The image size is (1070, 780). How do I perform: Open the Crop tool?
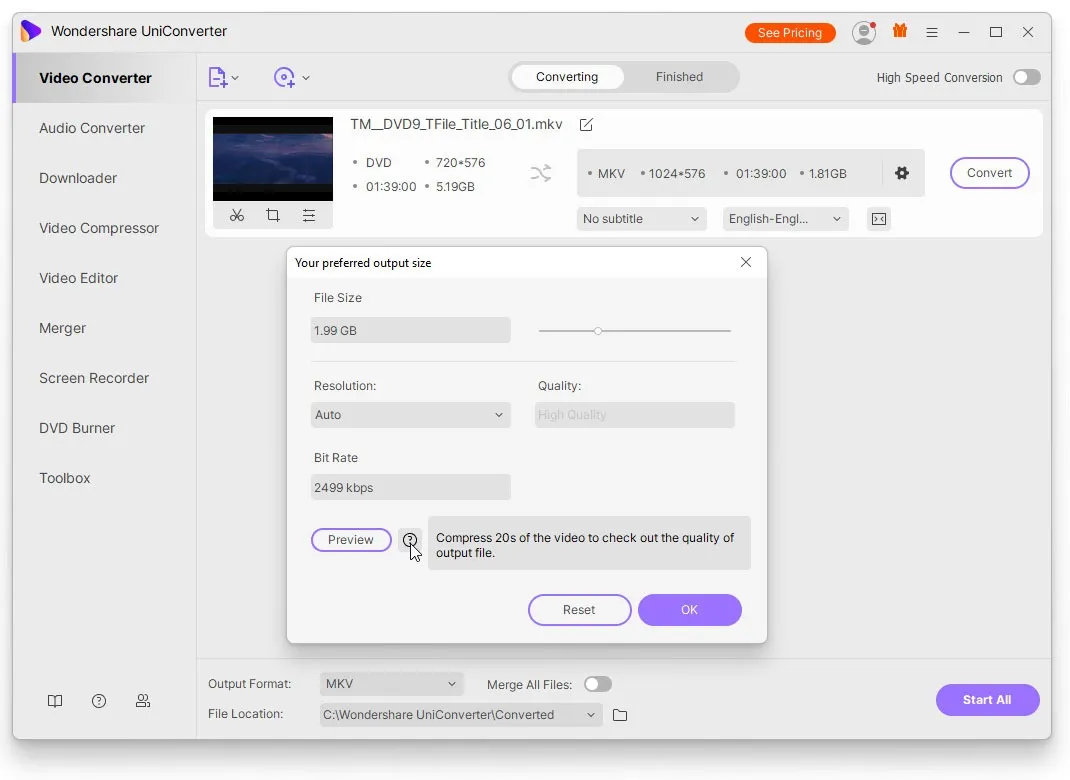pos(273,215)
